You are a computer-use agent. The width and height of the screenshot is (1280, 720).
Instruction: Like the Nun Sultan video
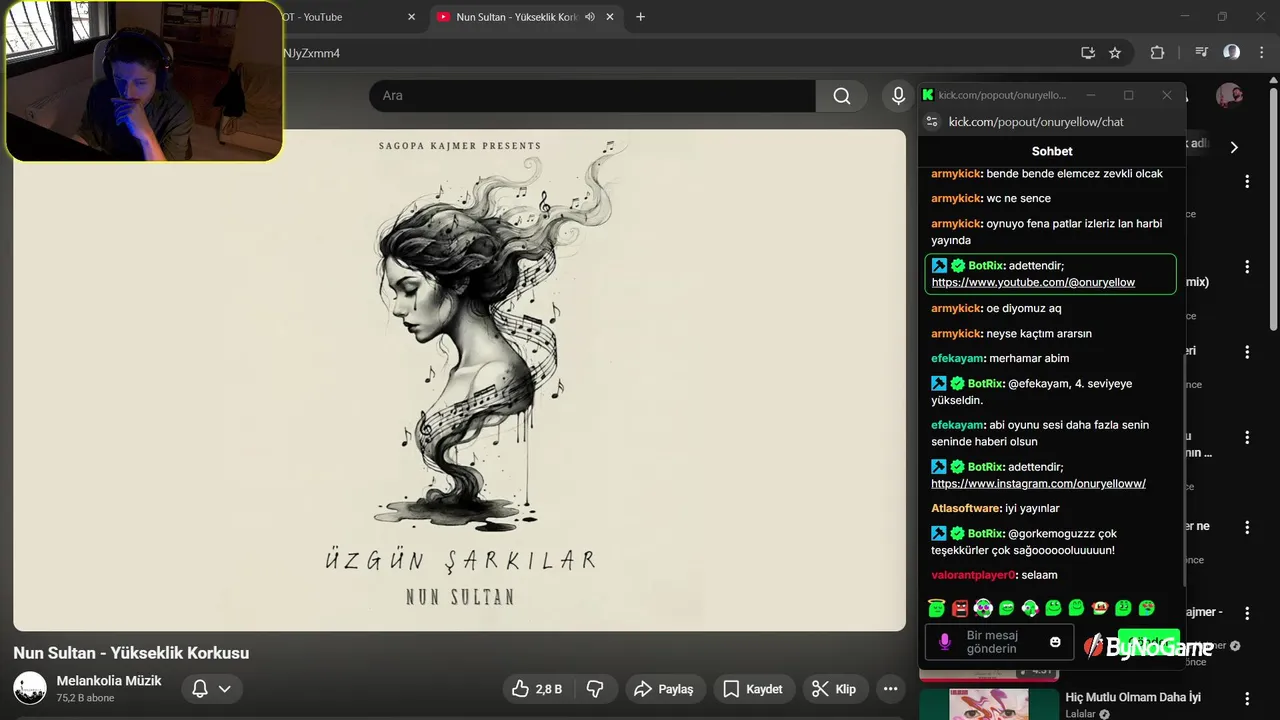(537, 689)
